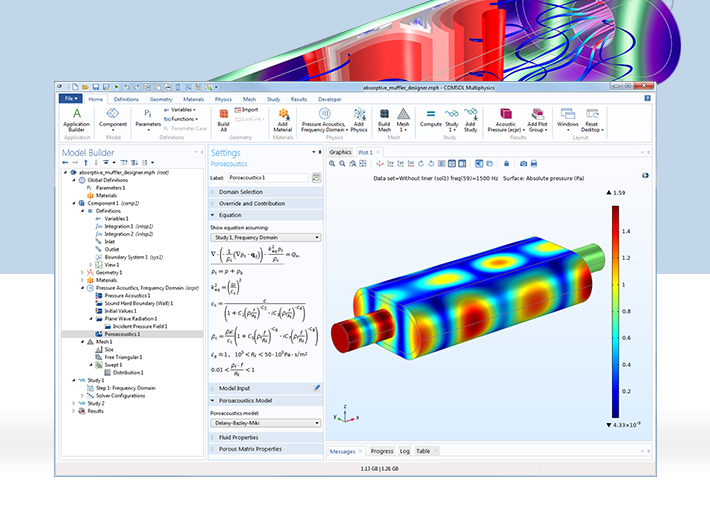Click the save icon in quick access toolbar
The width and height of the screenshot is (710, 523).
(x=96, y=86)
